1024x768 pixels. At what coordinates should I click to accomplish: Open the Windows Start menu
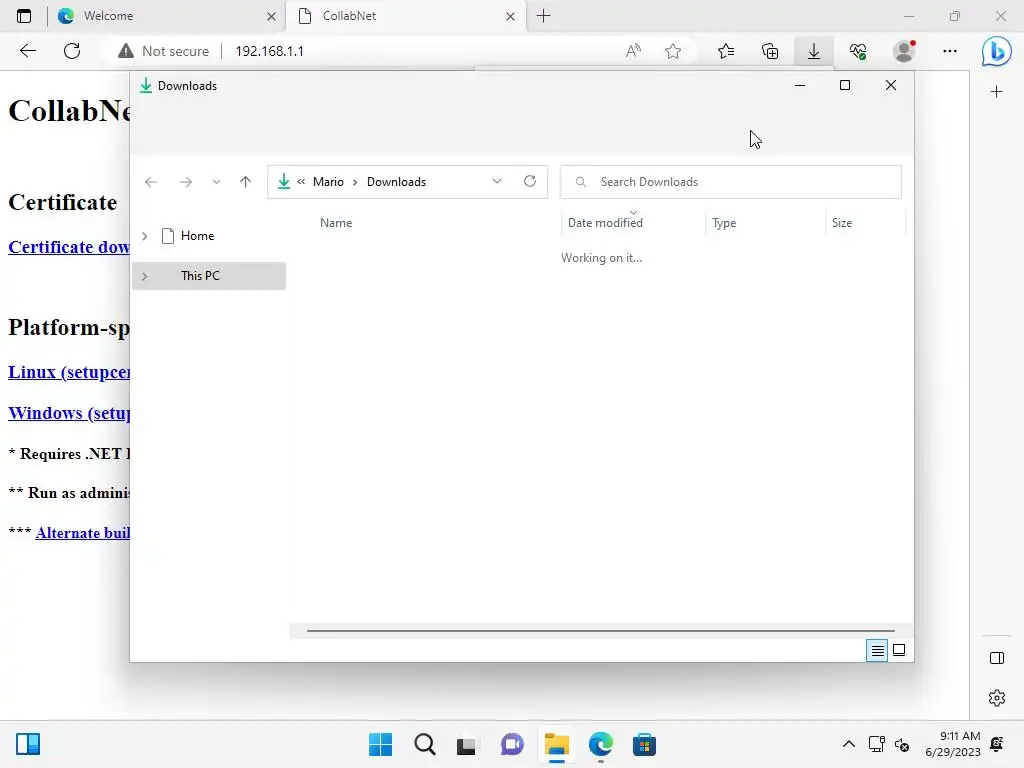click(380, 744)
